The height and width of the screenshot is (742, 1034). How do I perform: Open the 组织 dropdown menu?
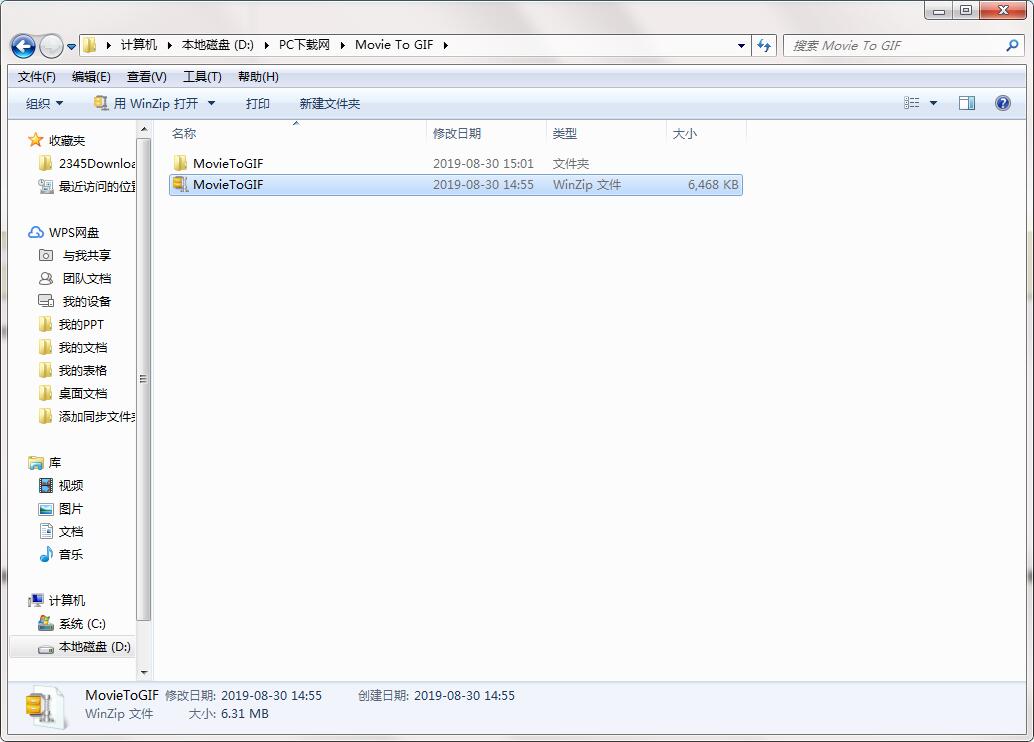(x=44, y=103)
